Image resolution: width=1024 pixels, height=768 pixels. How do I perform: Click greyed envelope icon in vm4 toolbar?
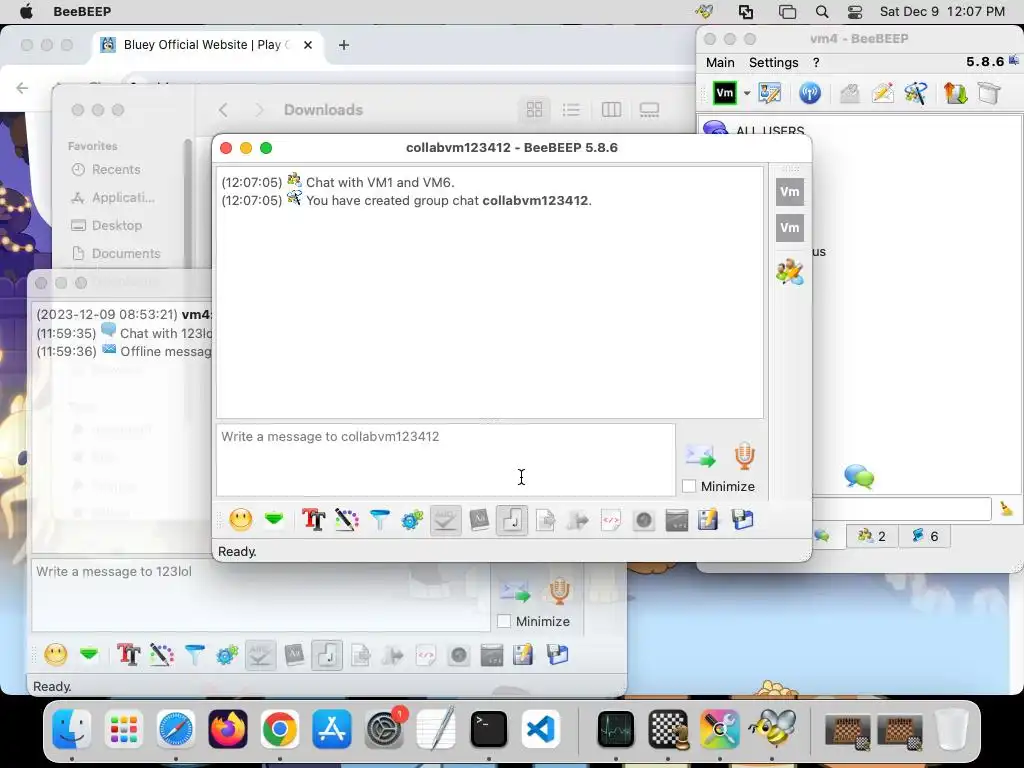pyautogui.click(x=849, y=93)
